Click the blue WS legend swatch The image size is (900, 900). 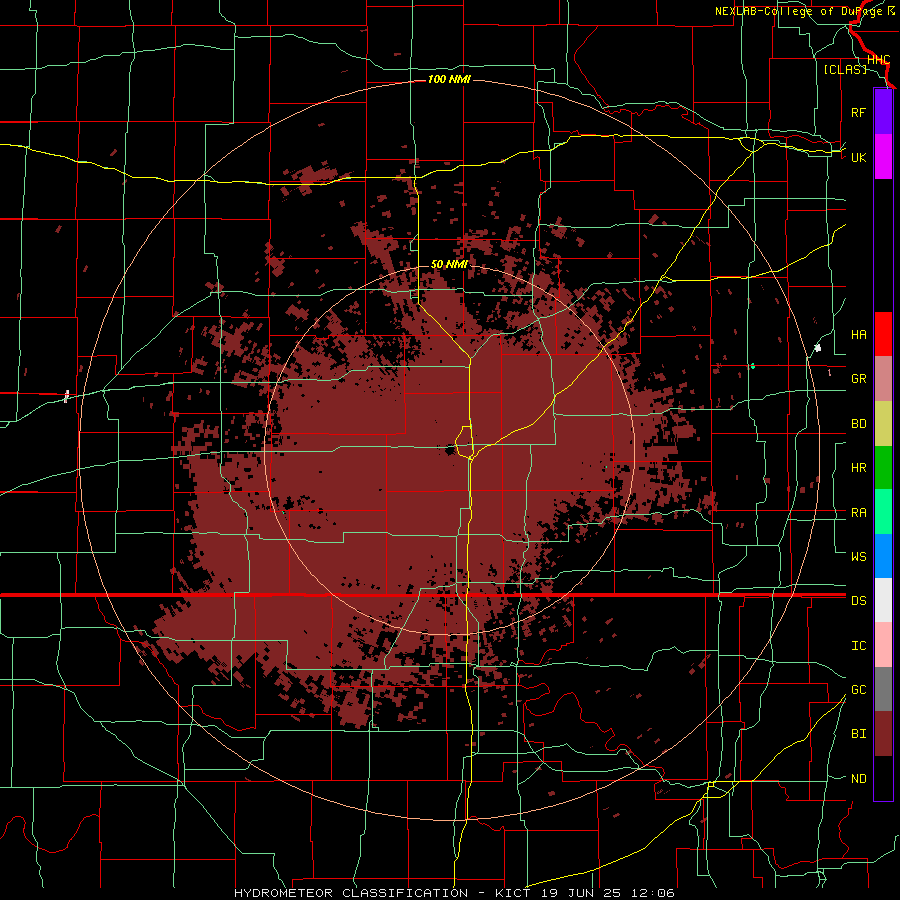[x=883, y=556]
